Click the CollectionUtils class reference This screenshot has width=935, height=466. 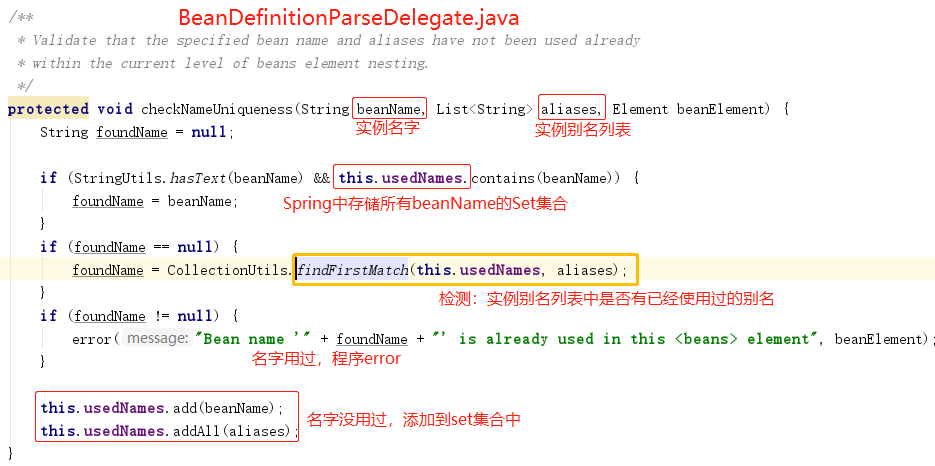(227, 270)
